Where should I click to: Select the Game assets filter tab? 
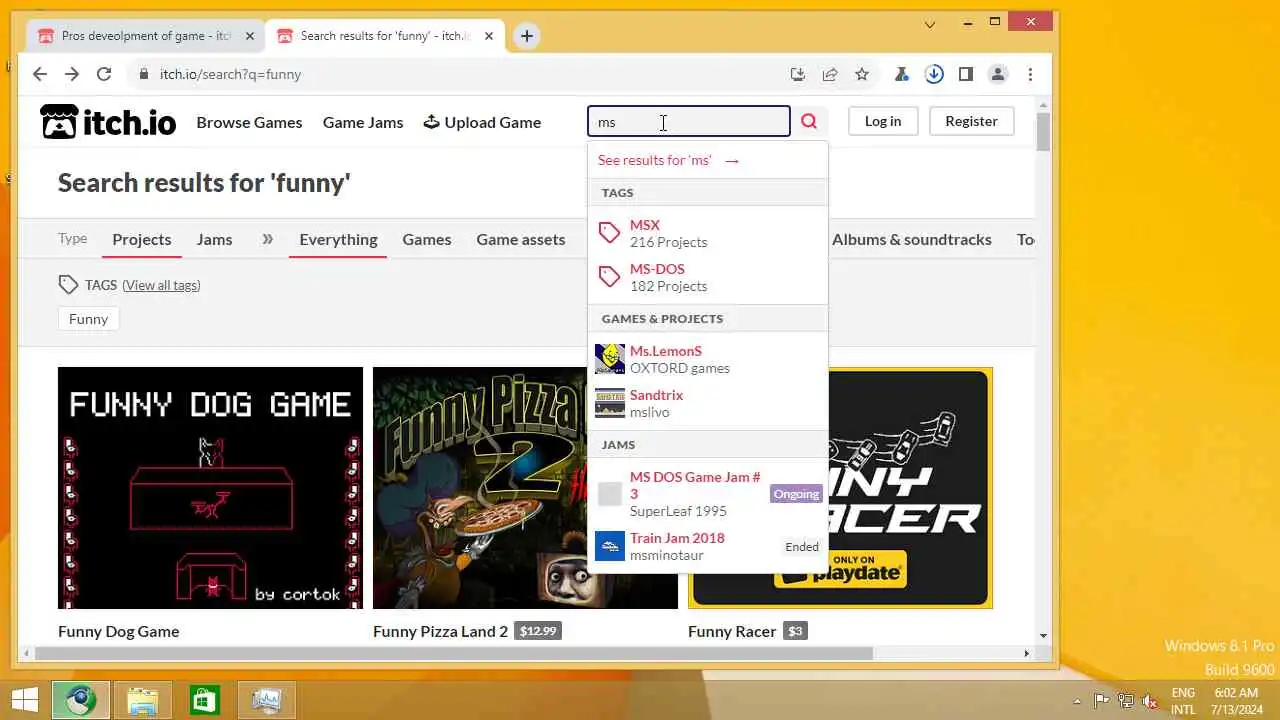click(x=521, y=239)
